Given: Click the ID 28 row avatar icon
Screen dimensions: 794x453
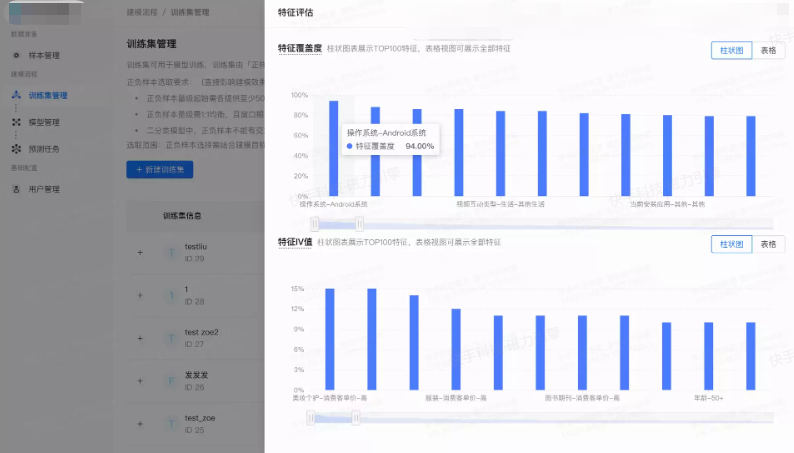Looking at the screenshot, I should [172, 295].
